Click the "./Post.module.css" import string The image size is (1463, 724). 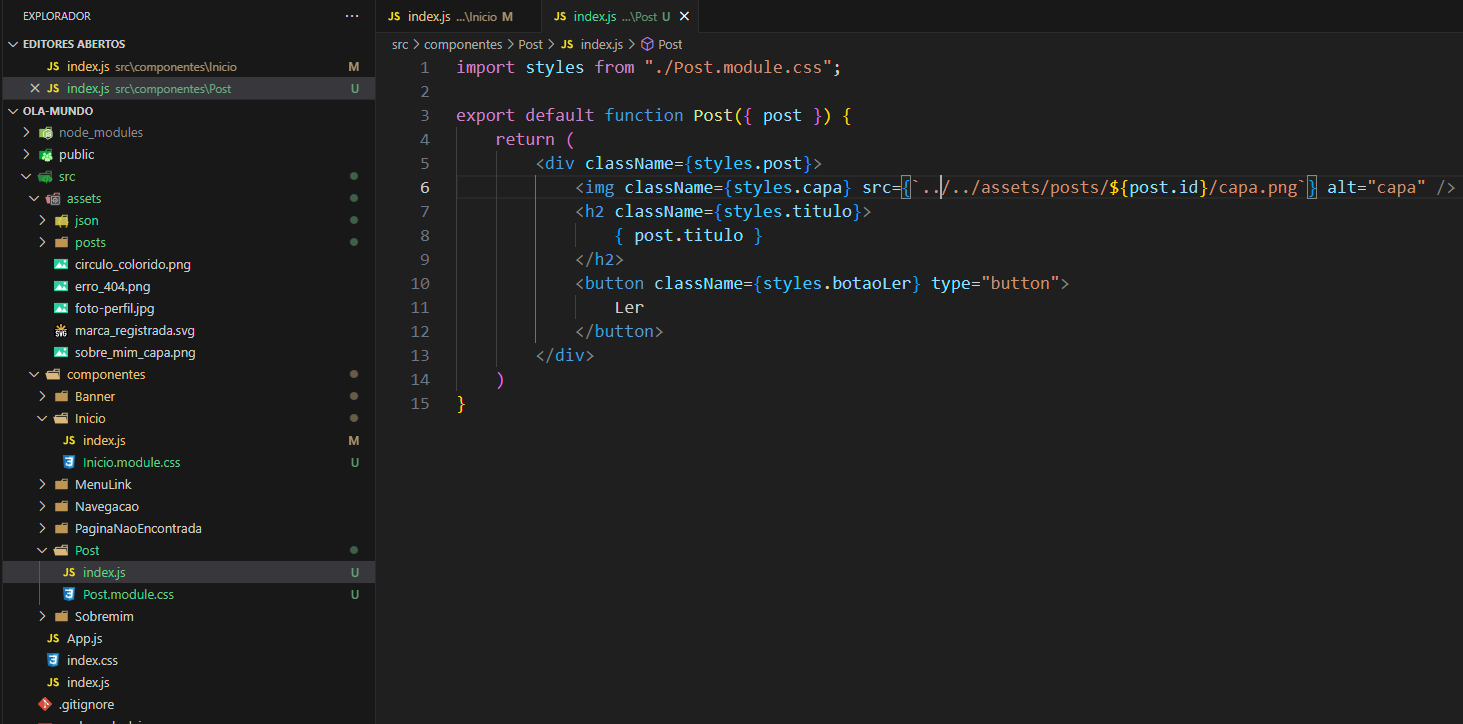tap(738, 67)
